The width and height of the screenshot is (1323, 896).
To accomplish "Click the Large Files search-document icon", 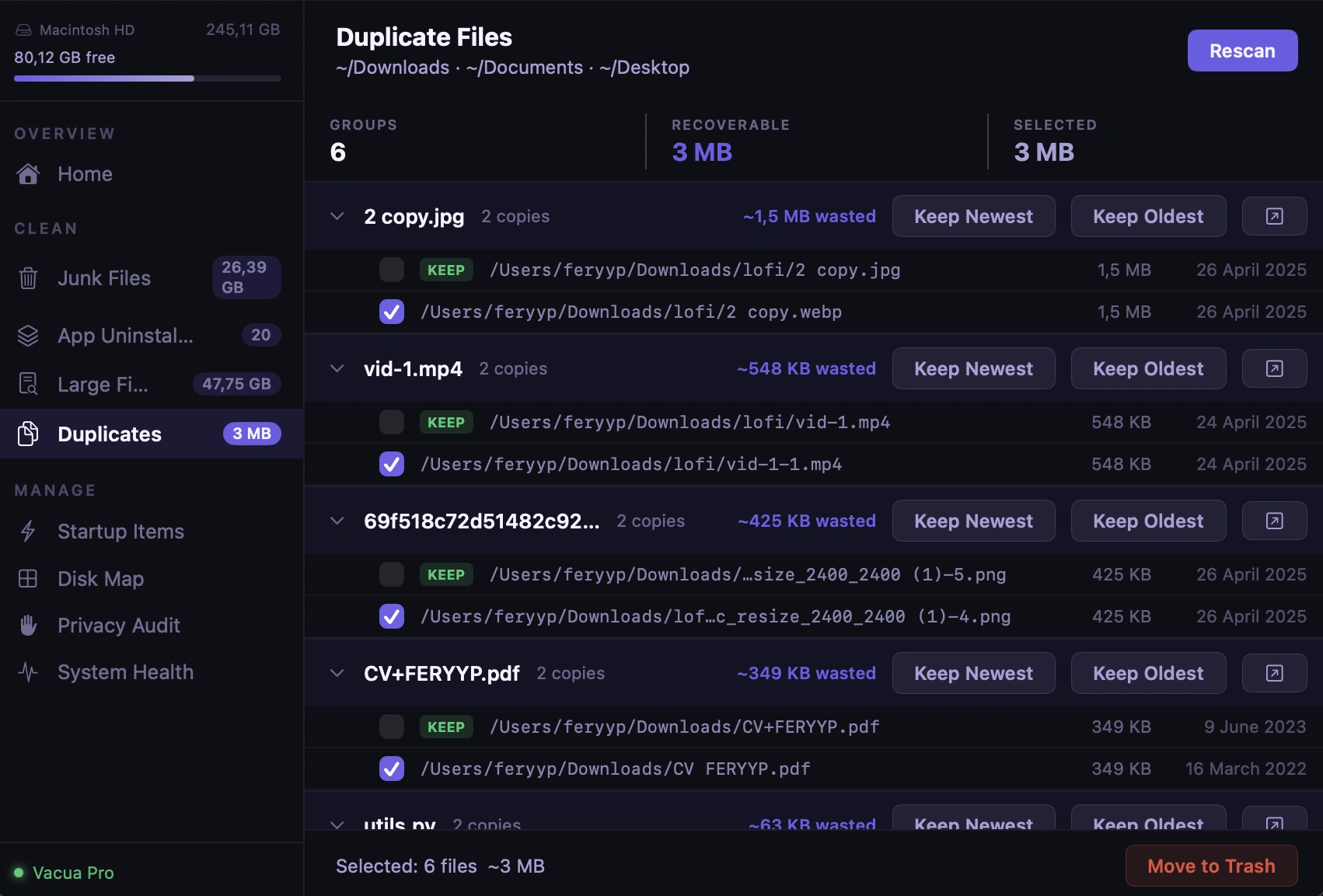I will pyautogui.click(x=28, y=384).
